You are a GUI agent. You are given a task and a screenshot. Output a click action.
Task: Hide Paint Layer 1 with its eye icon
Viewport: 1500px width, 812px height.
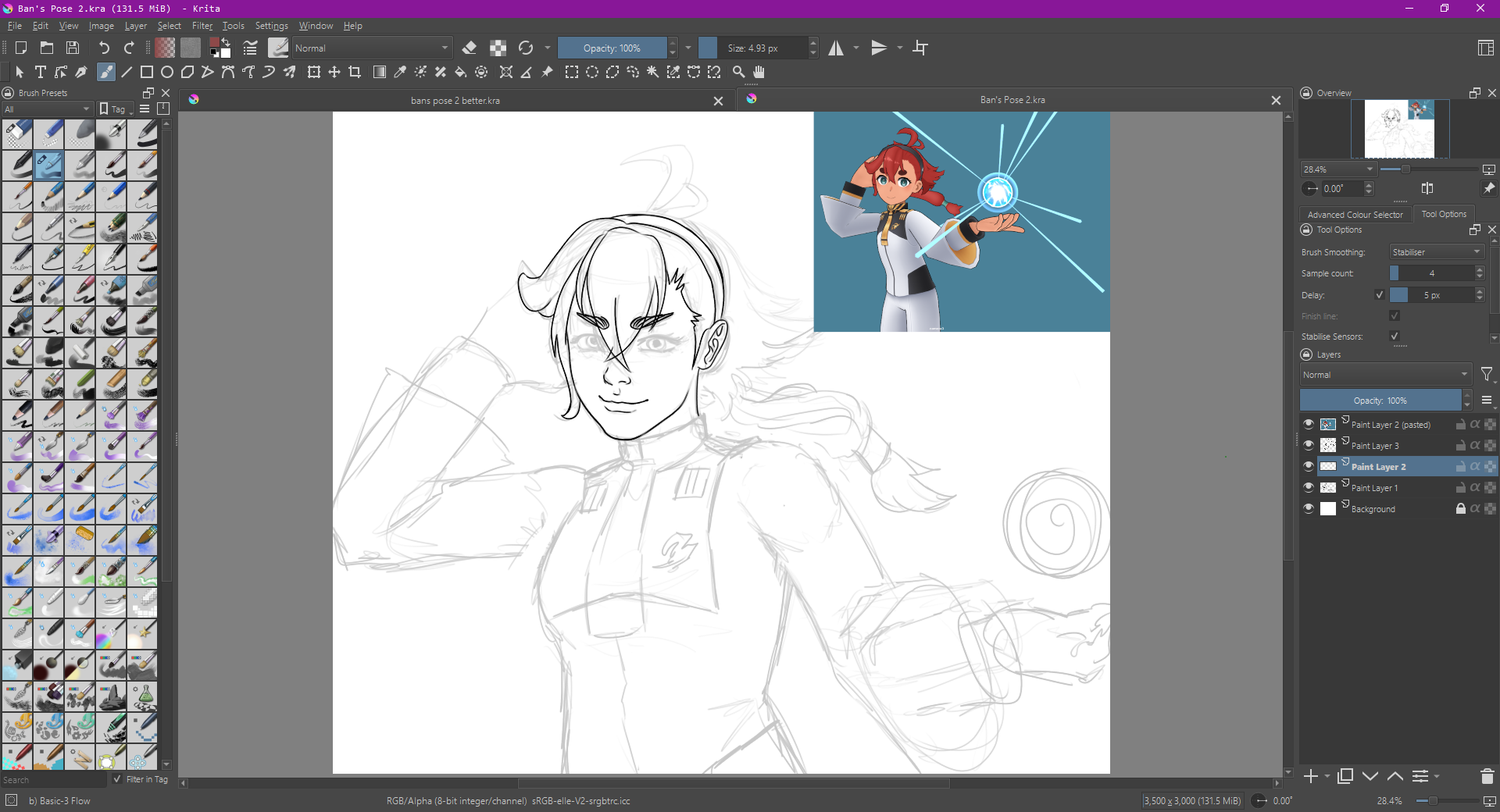[x=1309, y=487]
